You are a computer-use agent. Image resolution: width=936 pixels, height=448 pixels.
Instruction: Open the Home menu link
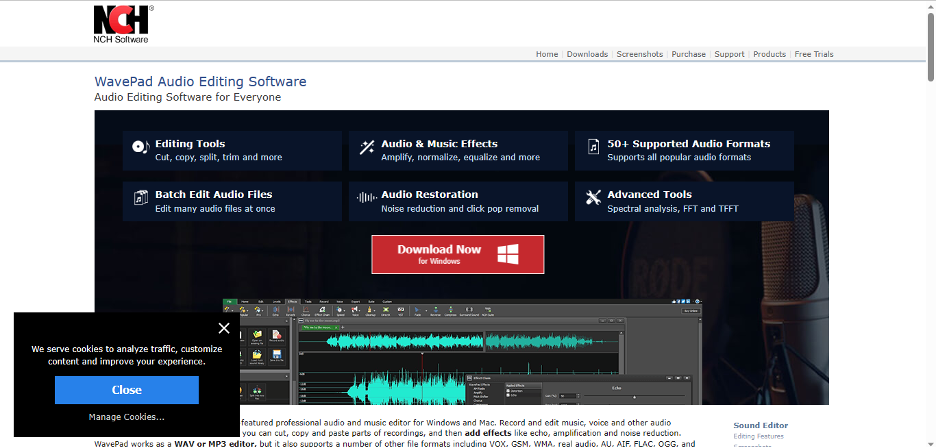(x=547, y=54)
